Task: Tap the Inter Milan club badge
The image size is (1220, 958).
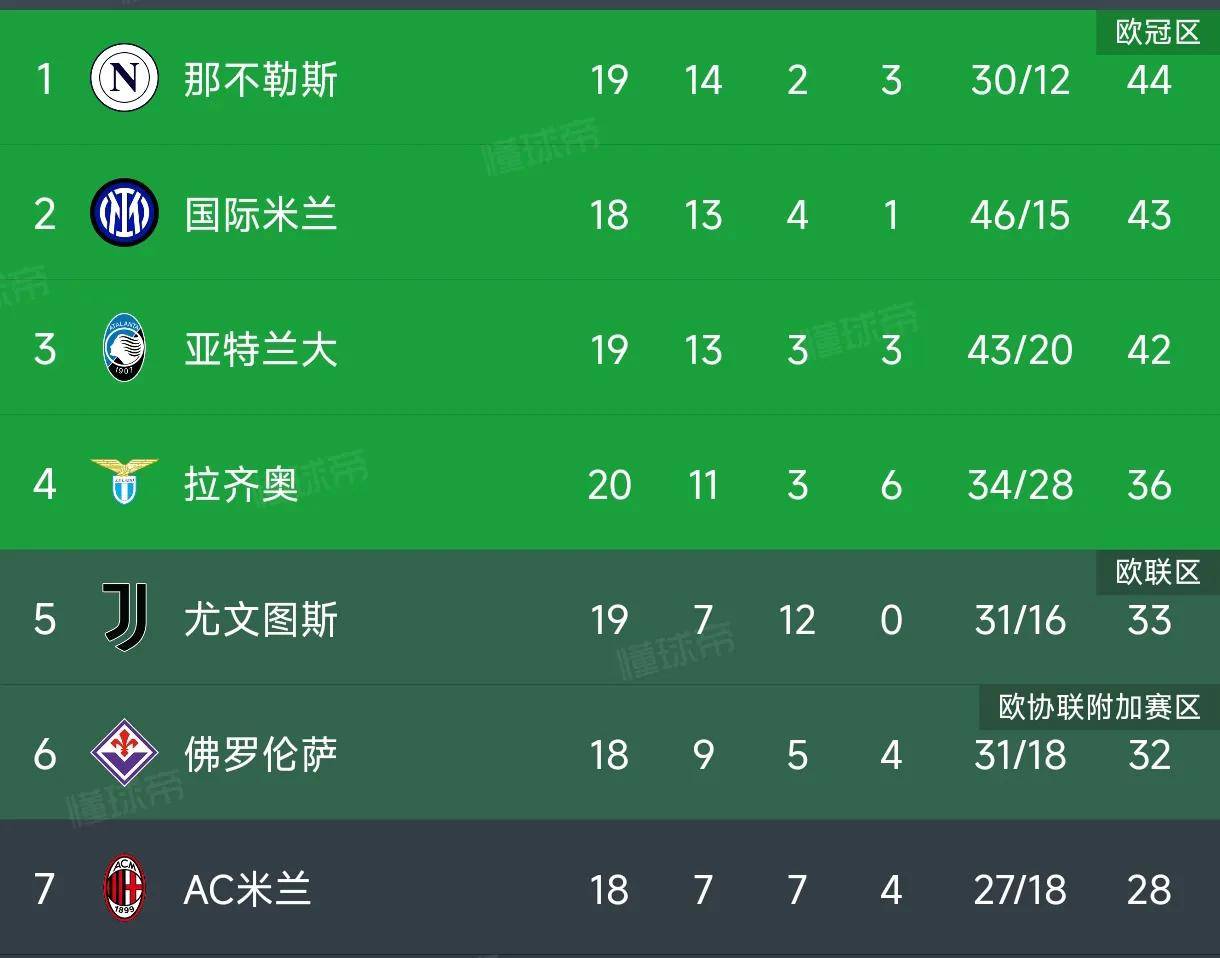Action: coord(125,214)
